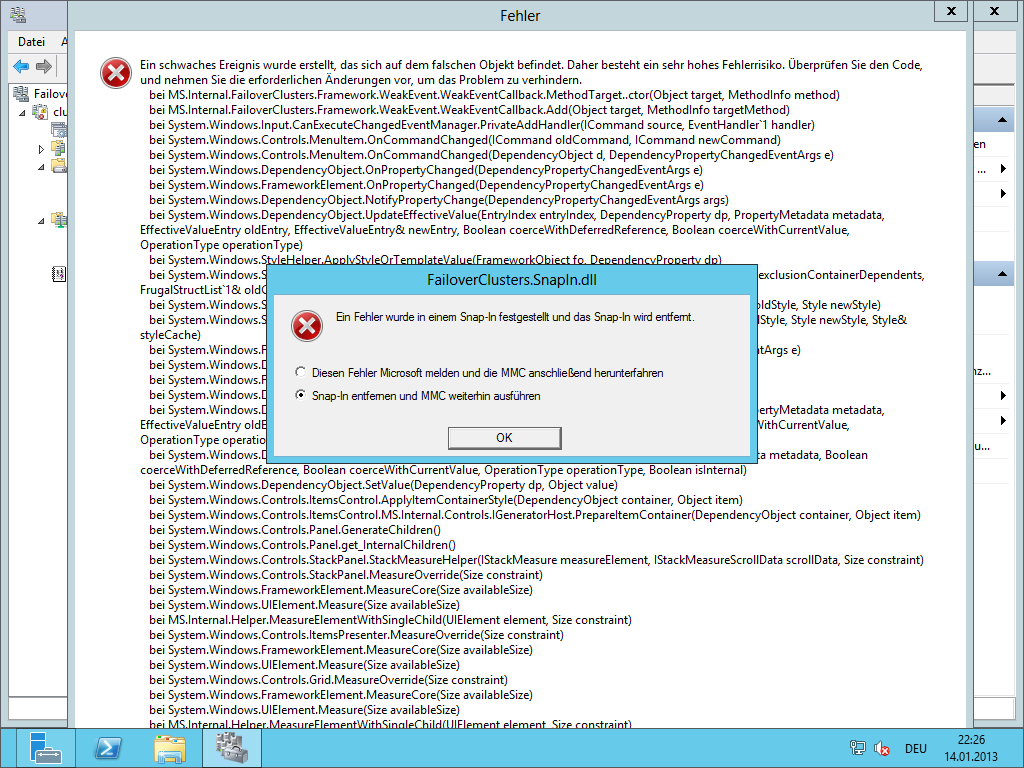The image size is (1024, 768).
Task: Collapse the Storage folder tree arrow
Action: [x=41, y=167]
